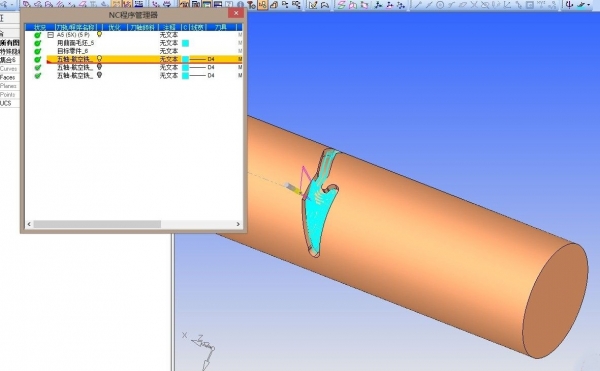Select the highlighted 五轴-航空铣 toolpath name
600x371 pixels.
click(x=75, y=59)
